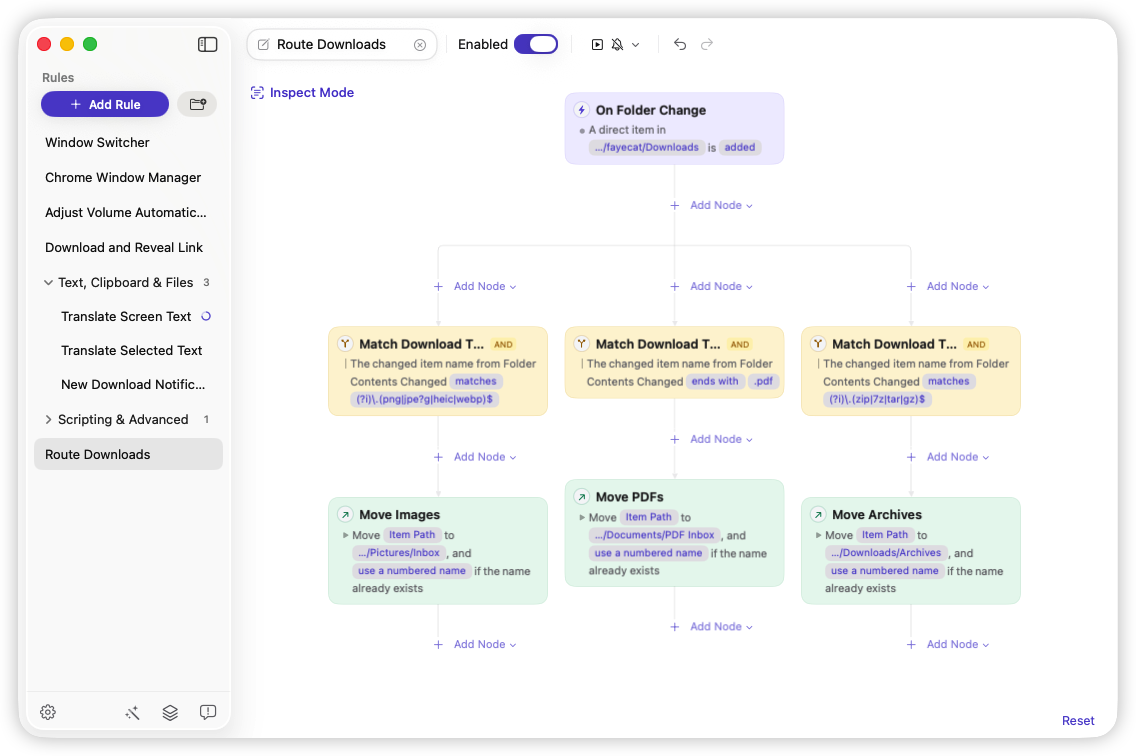The height and width of the screenshot is (756, 1136).
Task: Expand the Scripting & Advanced group
Action: coord(48,420)
